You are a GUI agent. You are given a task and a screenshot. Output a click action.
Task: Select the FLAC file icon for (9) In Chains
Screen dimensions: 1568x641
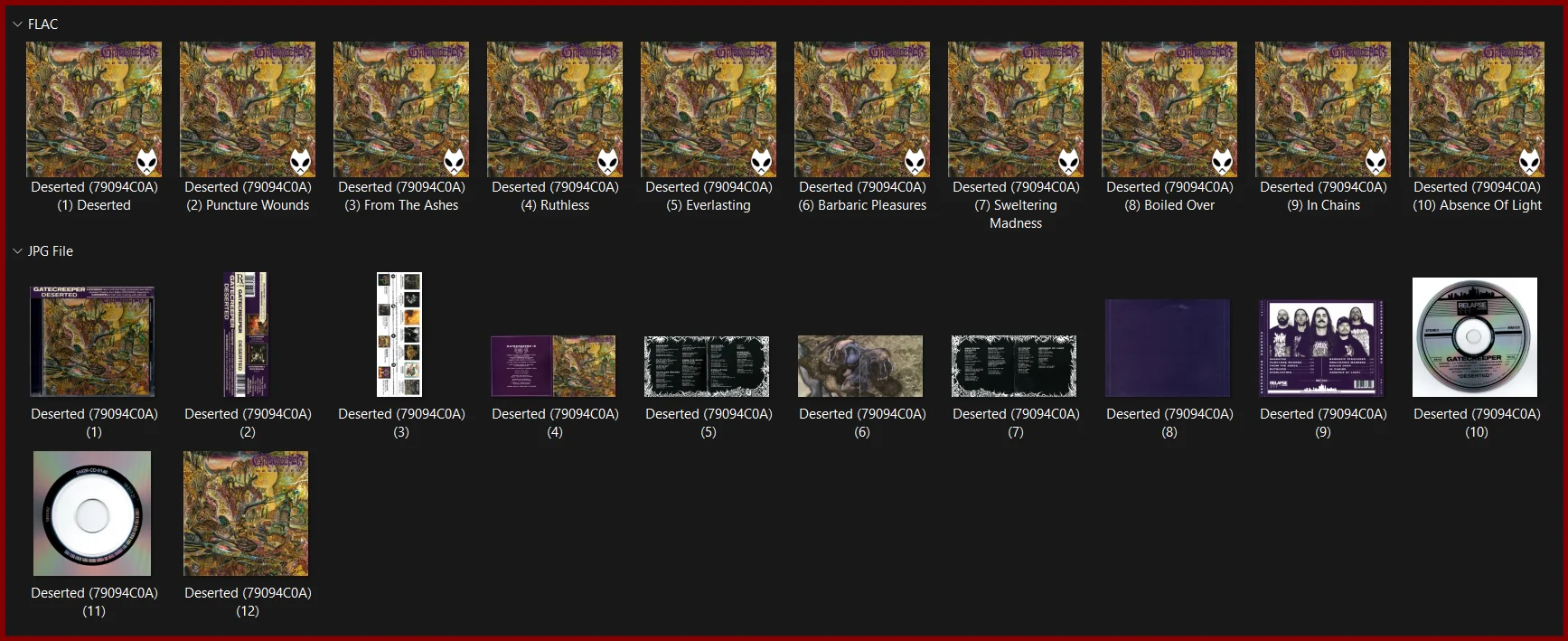[x=1323, y=108]
